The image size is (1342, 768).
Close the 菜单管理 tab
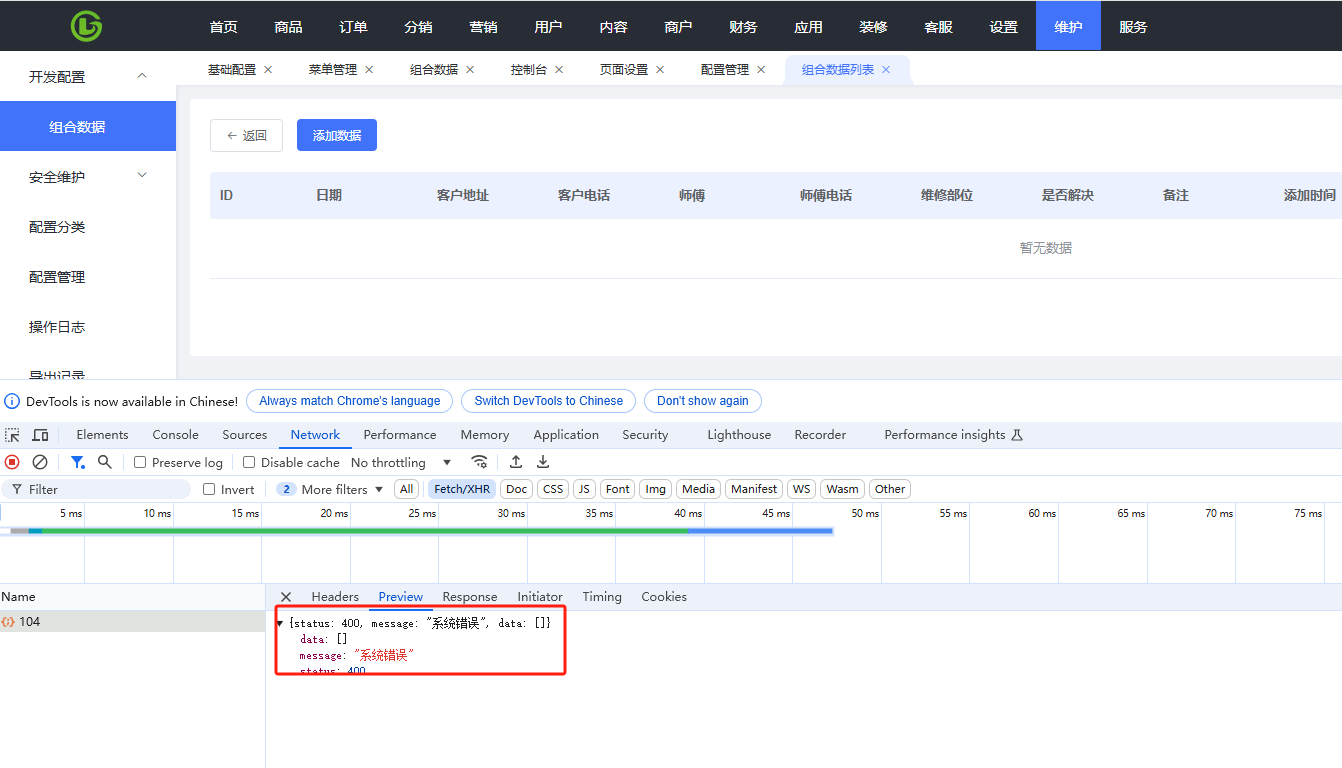(x=369, y=70)
